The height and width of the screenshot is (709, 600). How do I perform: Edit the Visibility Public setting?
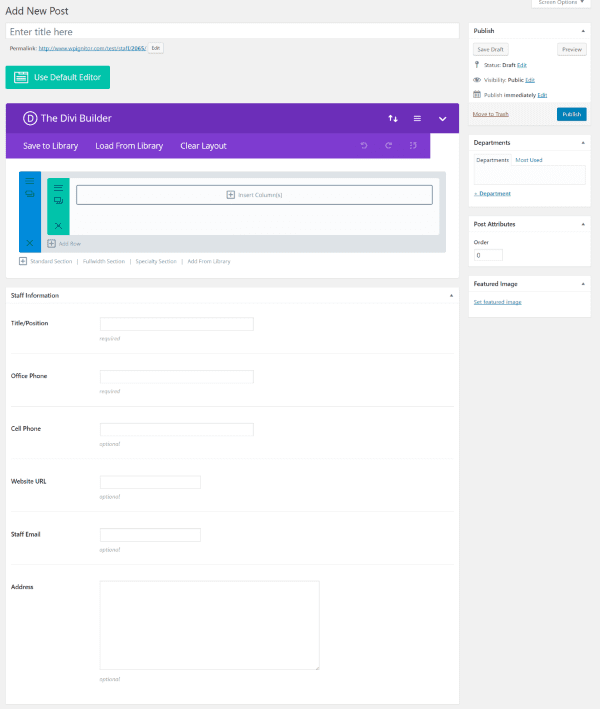click(530, 80)
